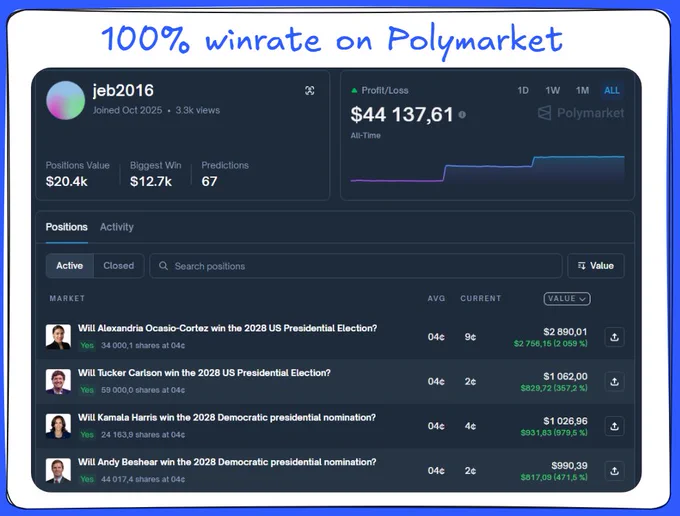Switch to the Activity tab

click(117, 227)
